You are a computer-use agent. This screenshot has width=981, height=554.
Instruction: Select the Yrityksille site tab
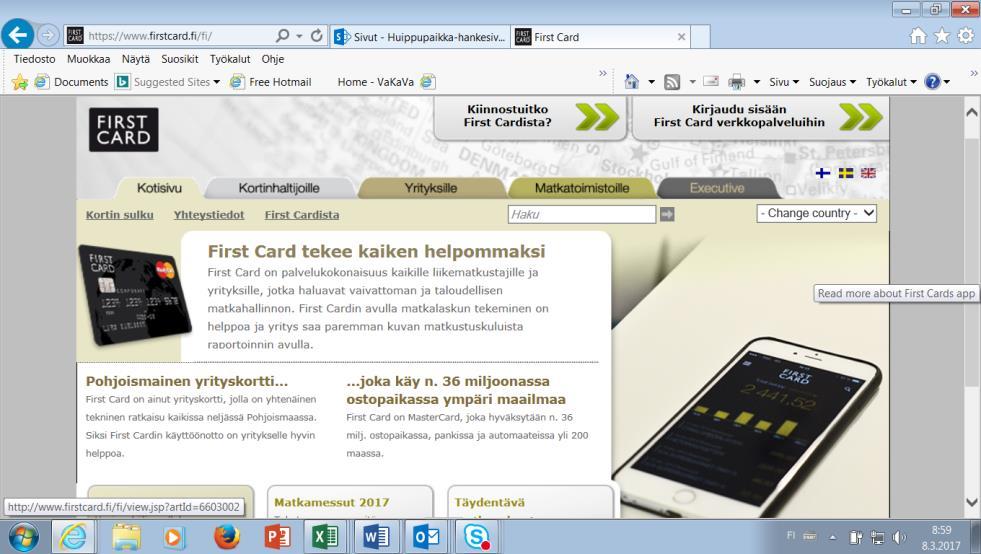(430, 188)
